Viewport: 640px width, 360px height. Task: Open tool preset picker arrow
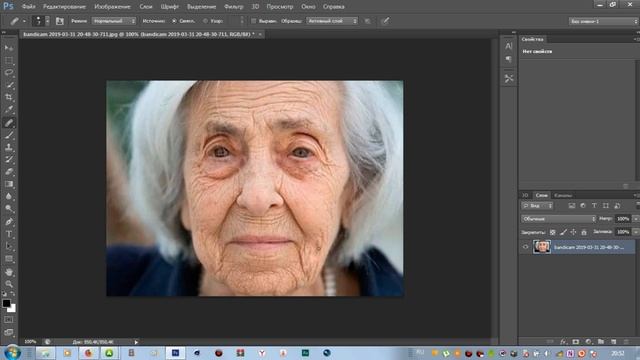(24, 21)
